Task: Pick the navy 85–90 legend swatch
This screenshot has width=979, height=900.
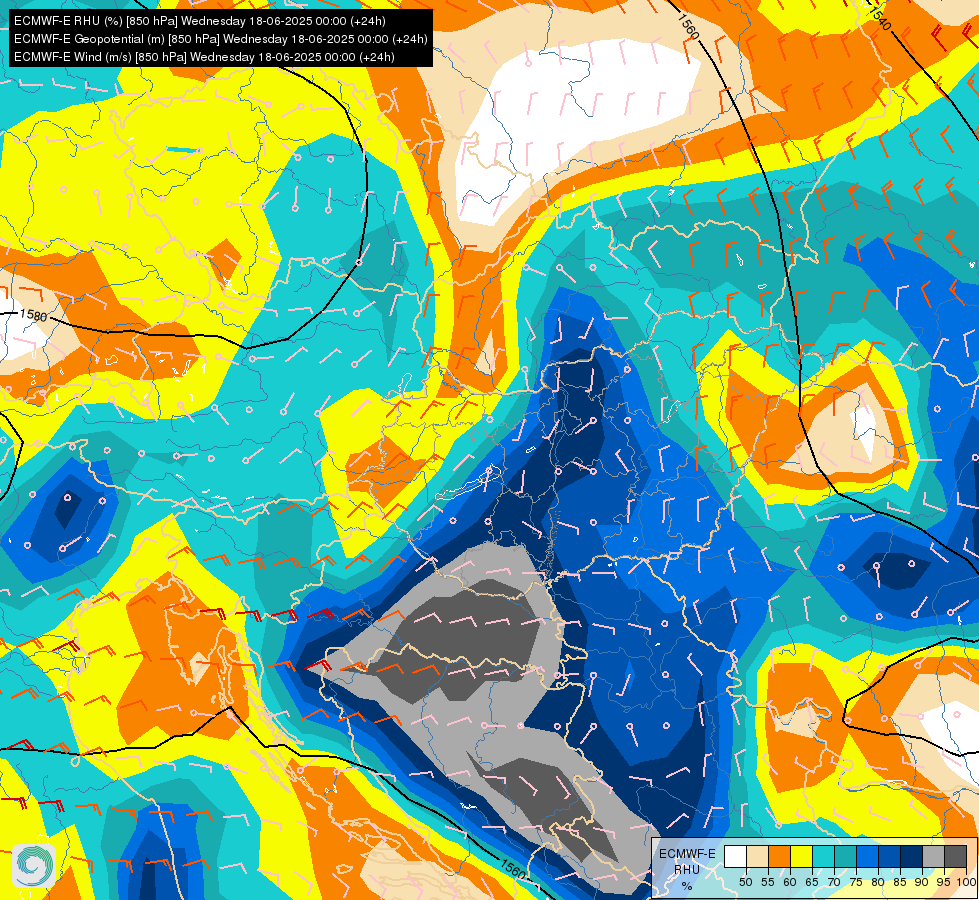Action: [912, 856]
